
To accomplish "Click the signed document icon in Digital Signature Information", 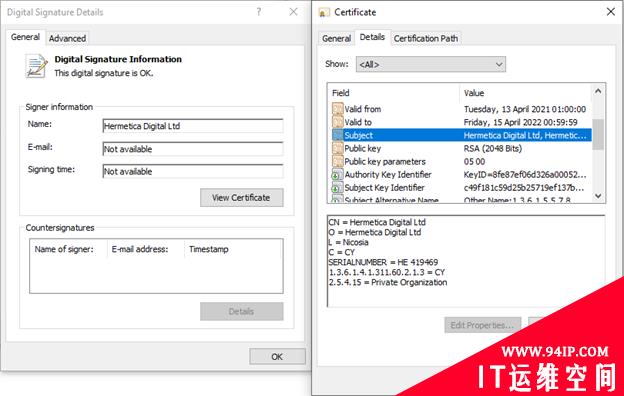I will click(36, 66).
